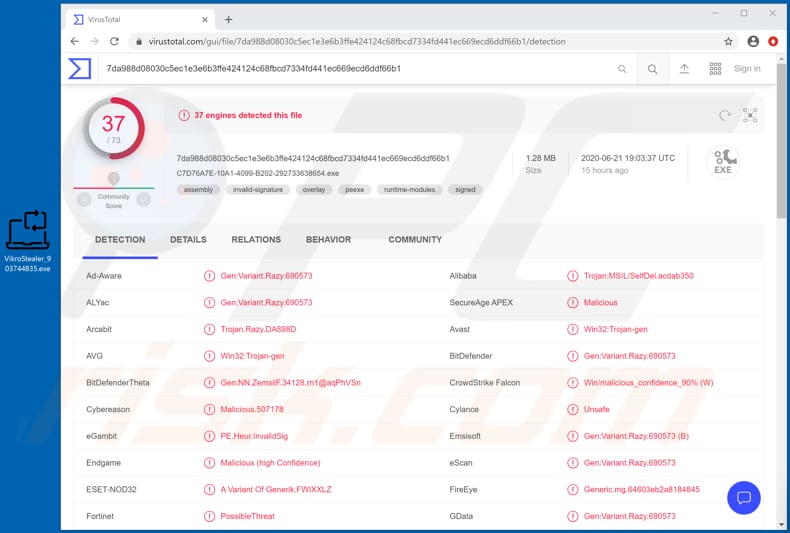The width and height of the screenshot is (790, 533).
Task: Click PossibleThreat Fortinet result
Action: (247, 516)
